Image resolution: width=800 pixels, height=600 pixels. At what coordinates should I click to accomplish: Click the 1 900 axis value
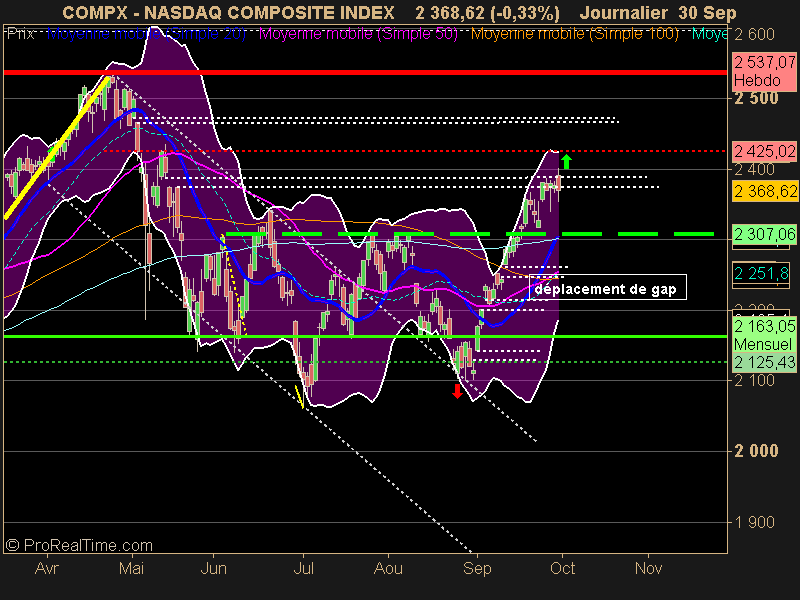click(x=754, y=522)
